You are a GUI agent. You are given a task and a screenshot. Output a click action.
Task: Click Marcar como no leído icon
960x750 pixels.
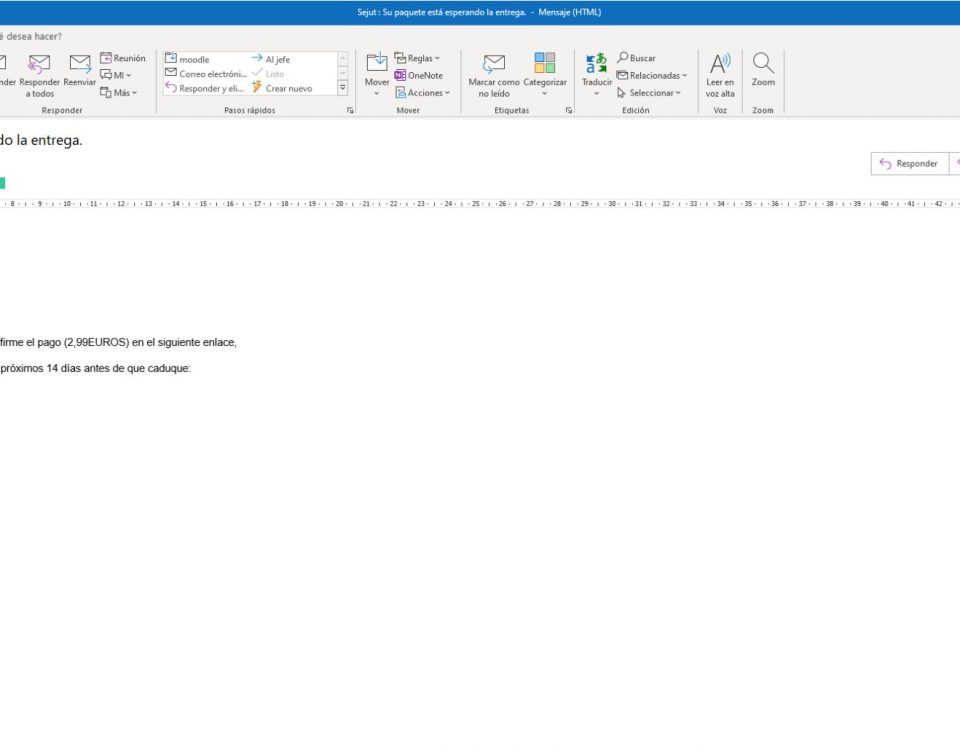point(494,66)
